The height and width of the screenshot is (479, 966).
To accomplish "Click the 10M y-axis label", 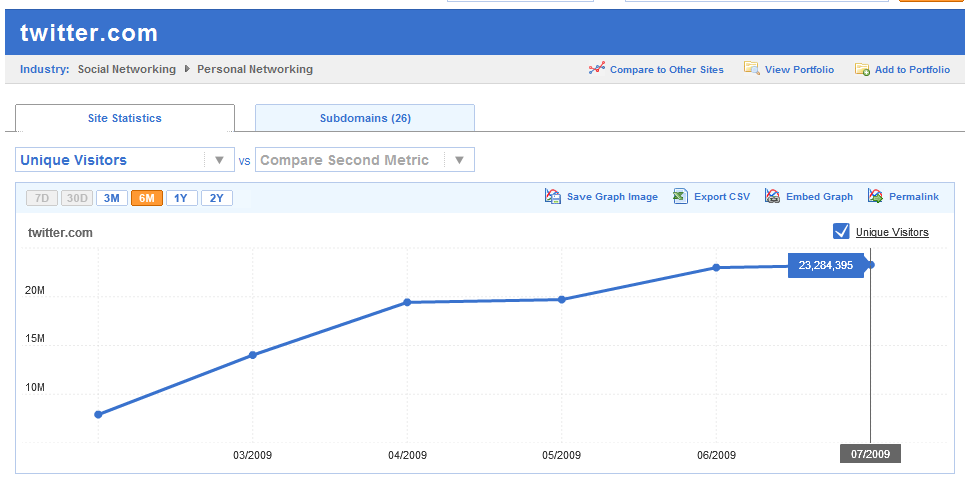I will pos(35,387).
